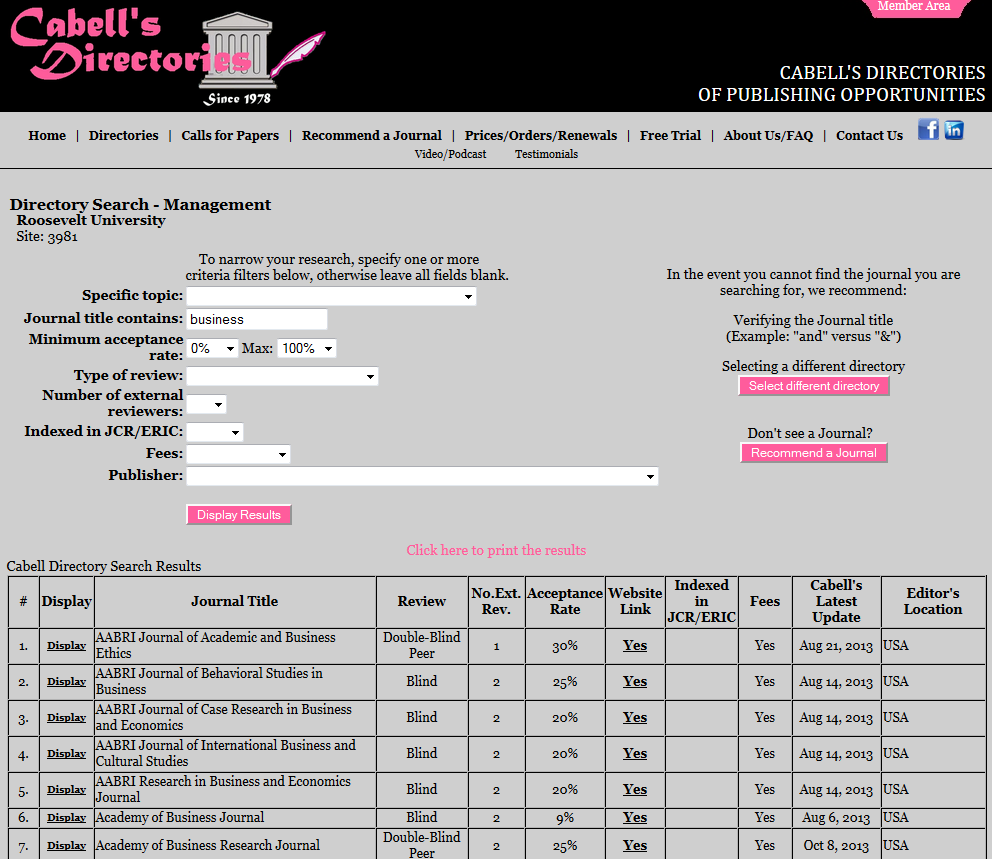The height and width of the screenshot is (859, 992).
Task: Display AABRI Journal of International Business row
Action: coord(66,754)
